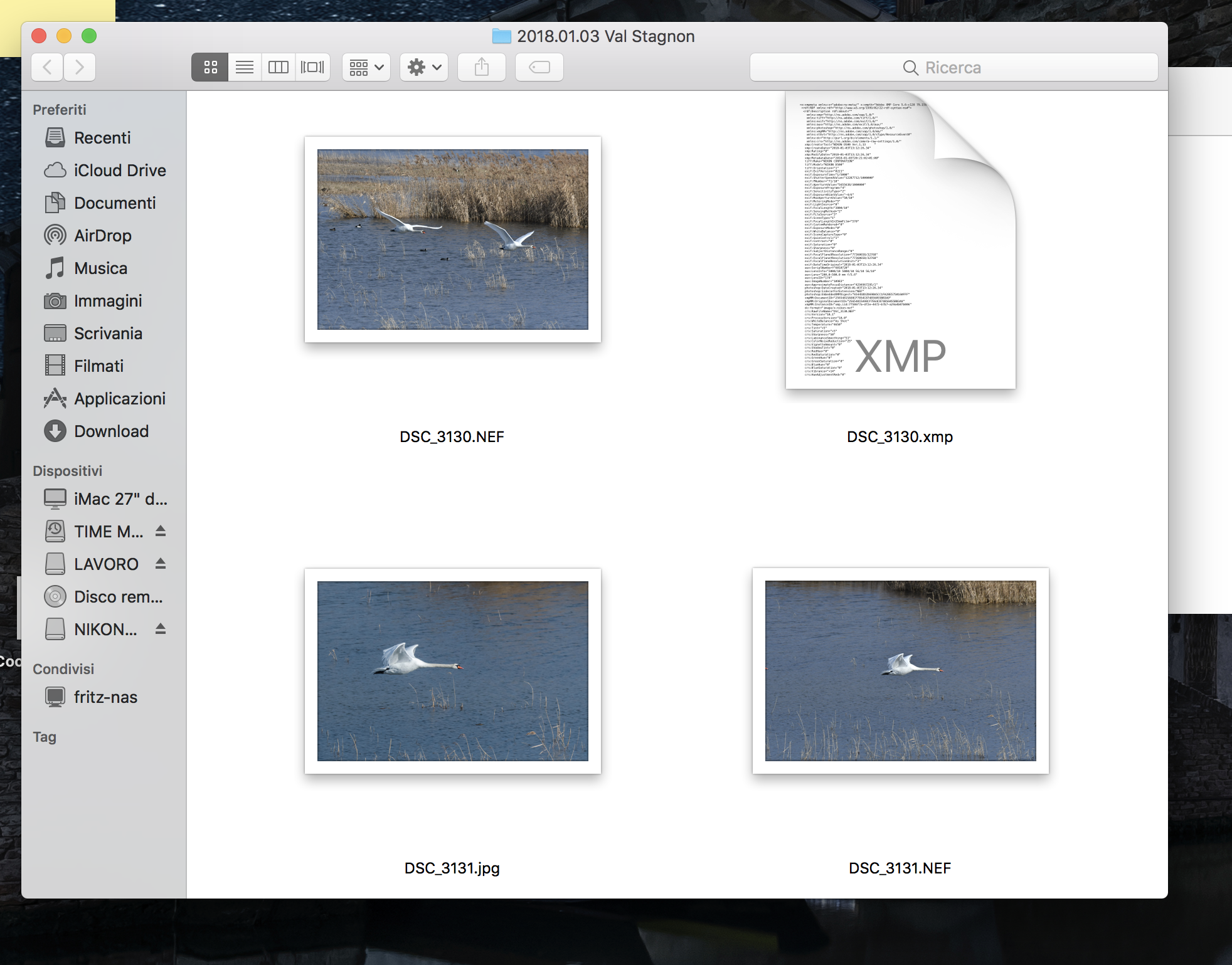Click the Ricerca search field
Viewport: 1232px width, 965px height.
click(x=953, y=67)
